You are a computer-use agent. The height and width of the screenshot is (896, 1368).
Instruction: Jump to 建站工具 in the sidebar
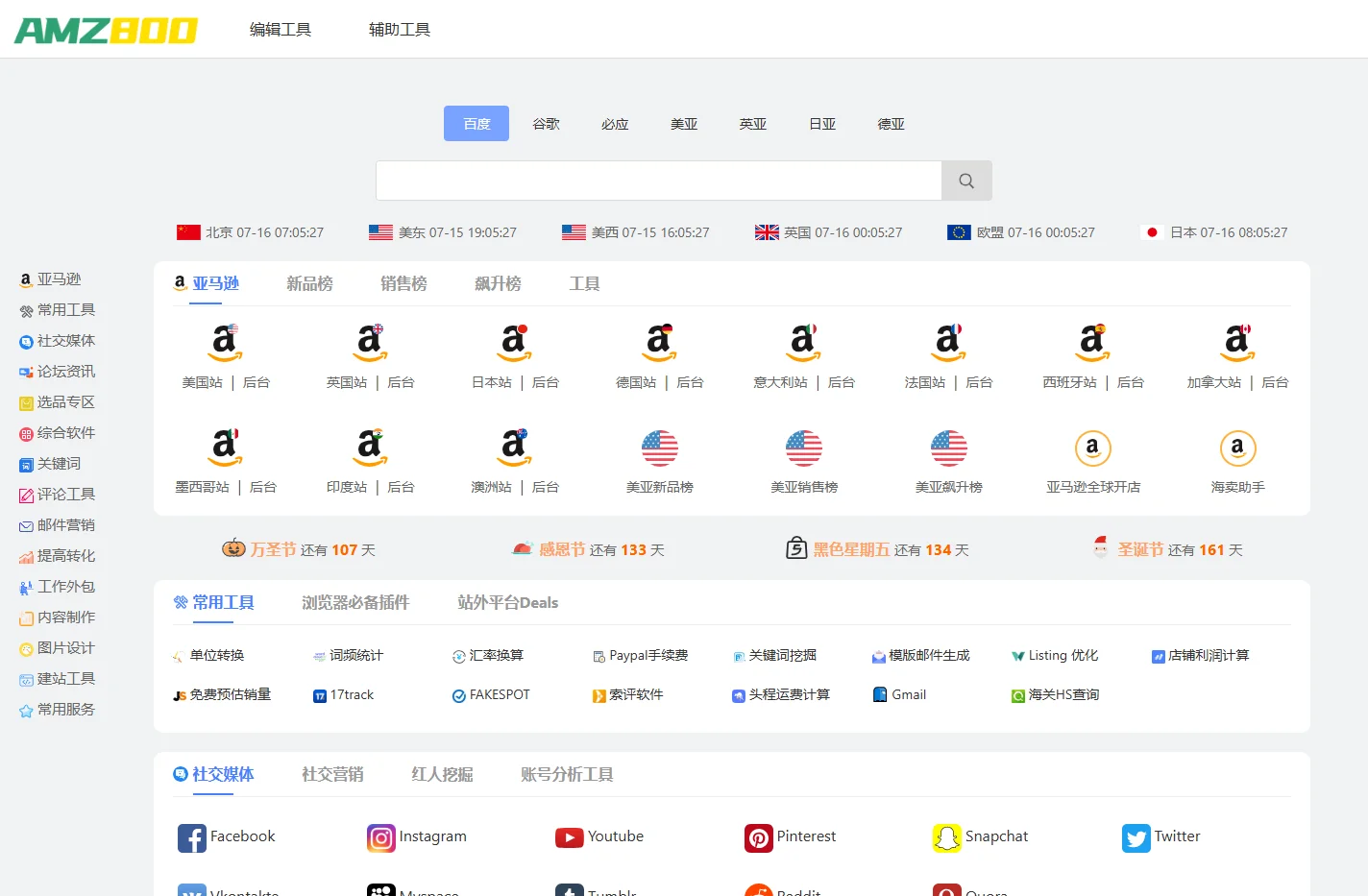(x=58, y=679)
